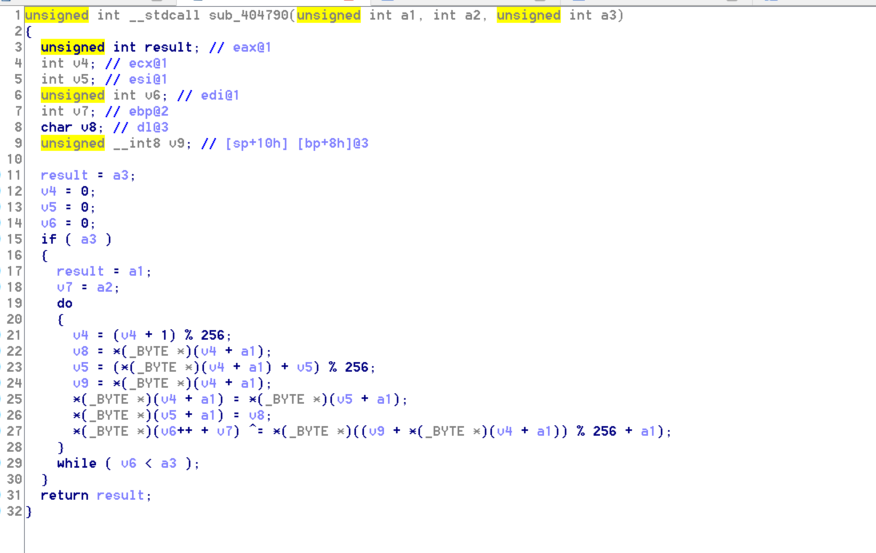Click line number 10 in the gutter
876x553 pixels.
click(x=14, y=160)
